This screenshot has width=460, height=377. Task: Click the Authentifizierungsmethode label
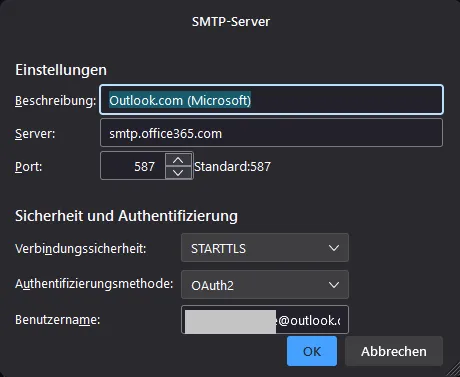click(x=94, y=284)
